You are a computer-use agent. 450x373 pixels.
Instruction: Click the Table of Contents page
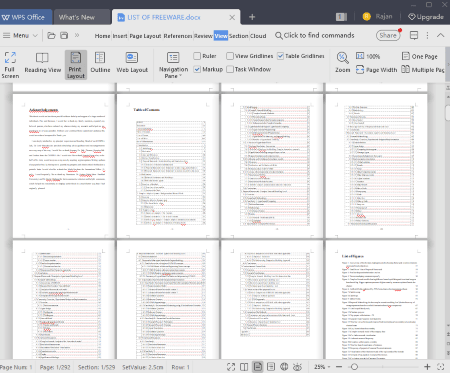(168, 166)
